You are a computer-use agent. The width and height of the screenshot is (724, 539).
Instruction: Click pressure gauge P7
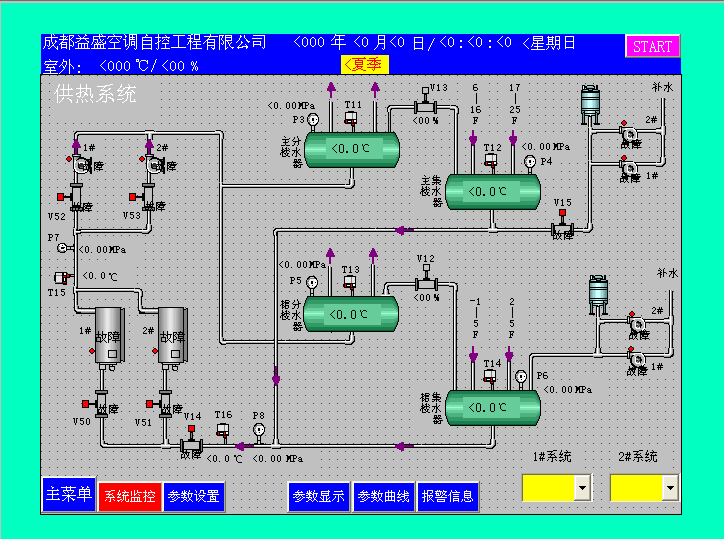63,248
